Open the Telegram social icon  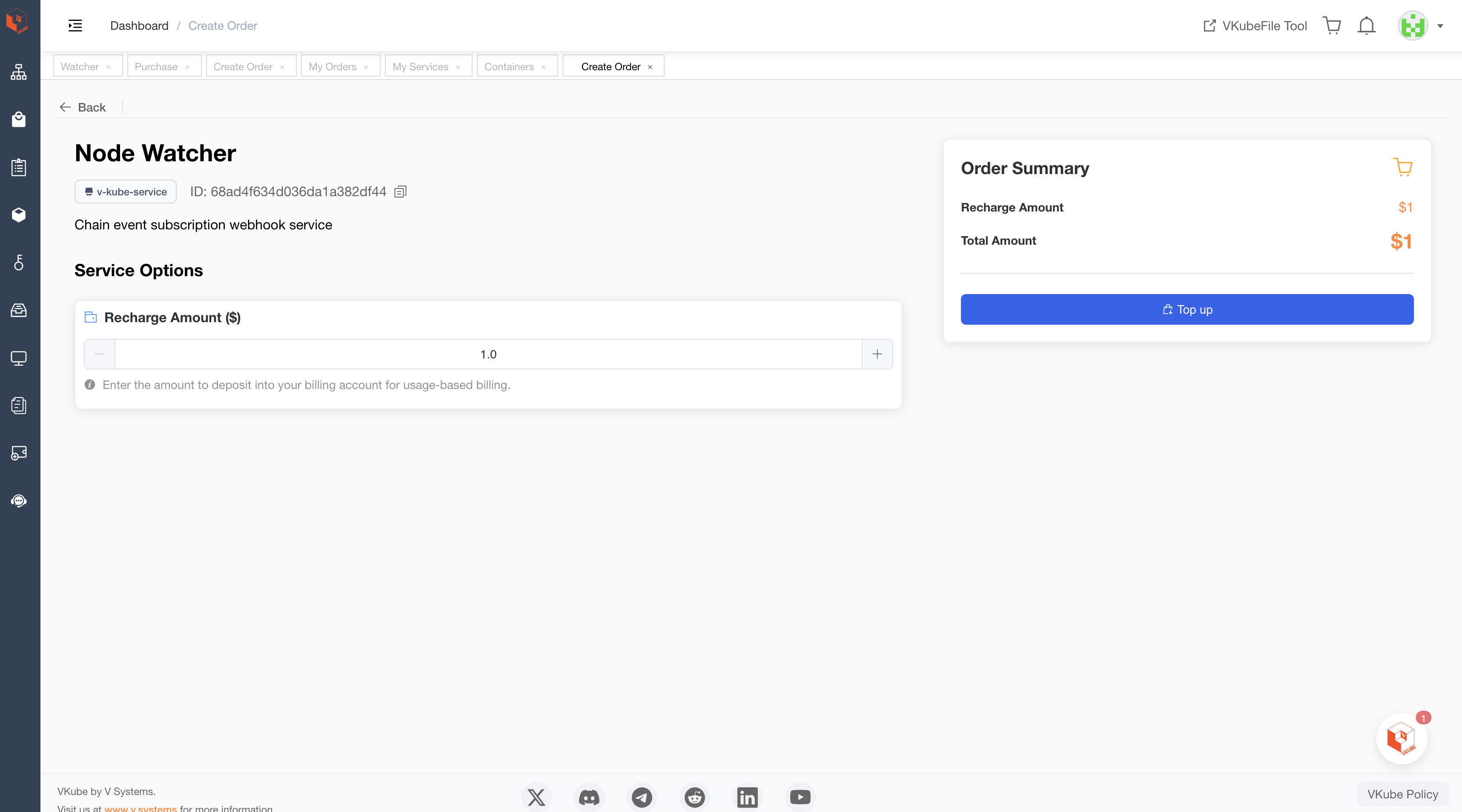(642, 797)
